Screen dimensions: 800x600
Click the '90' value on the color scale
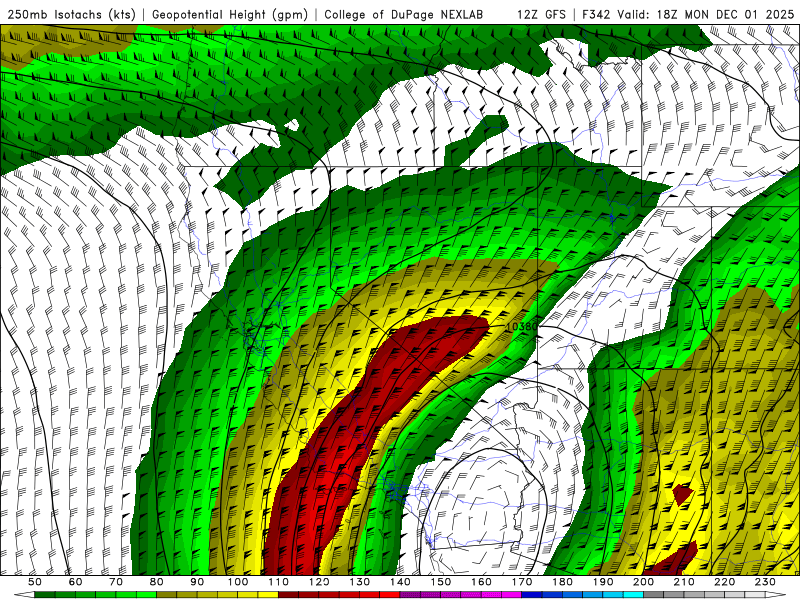(x=197, y=582)
